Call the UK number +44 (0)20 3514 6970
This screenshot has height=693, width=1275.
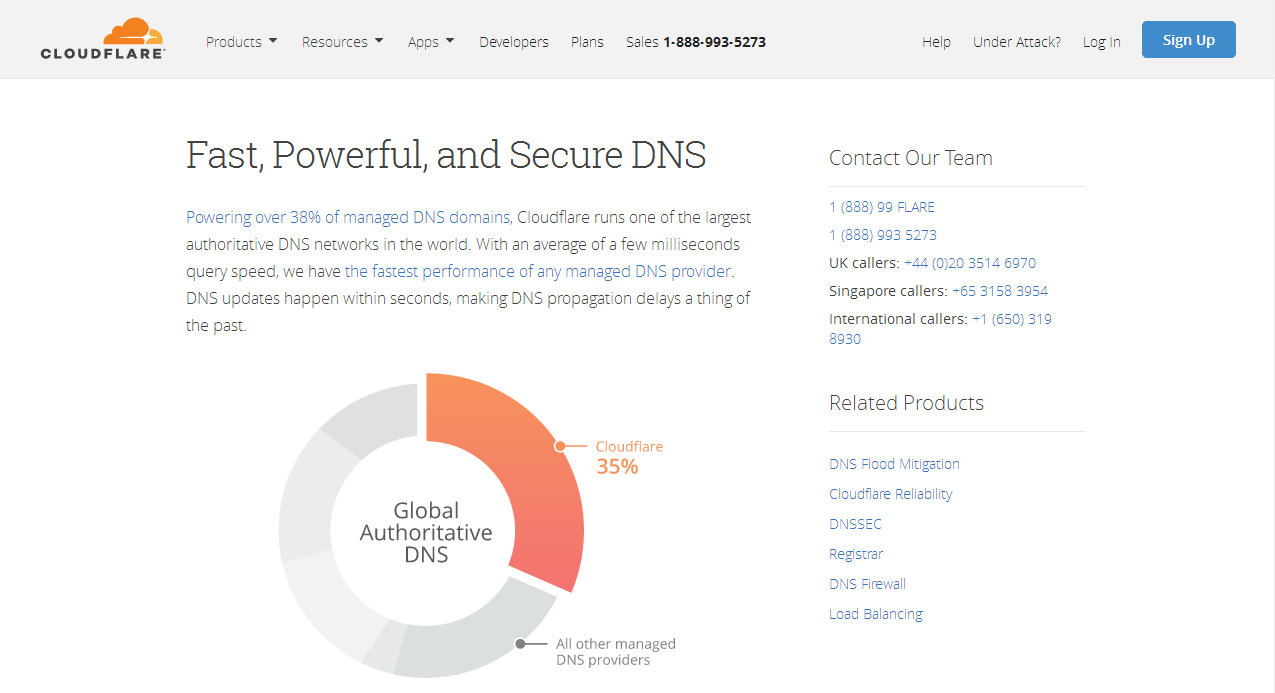[970, 263]
